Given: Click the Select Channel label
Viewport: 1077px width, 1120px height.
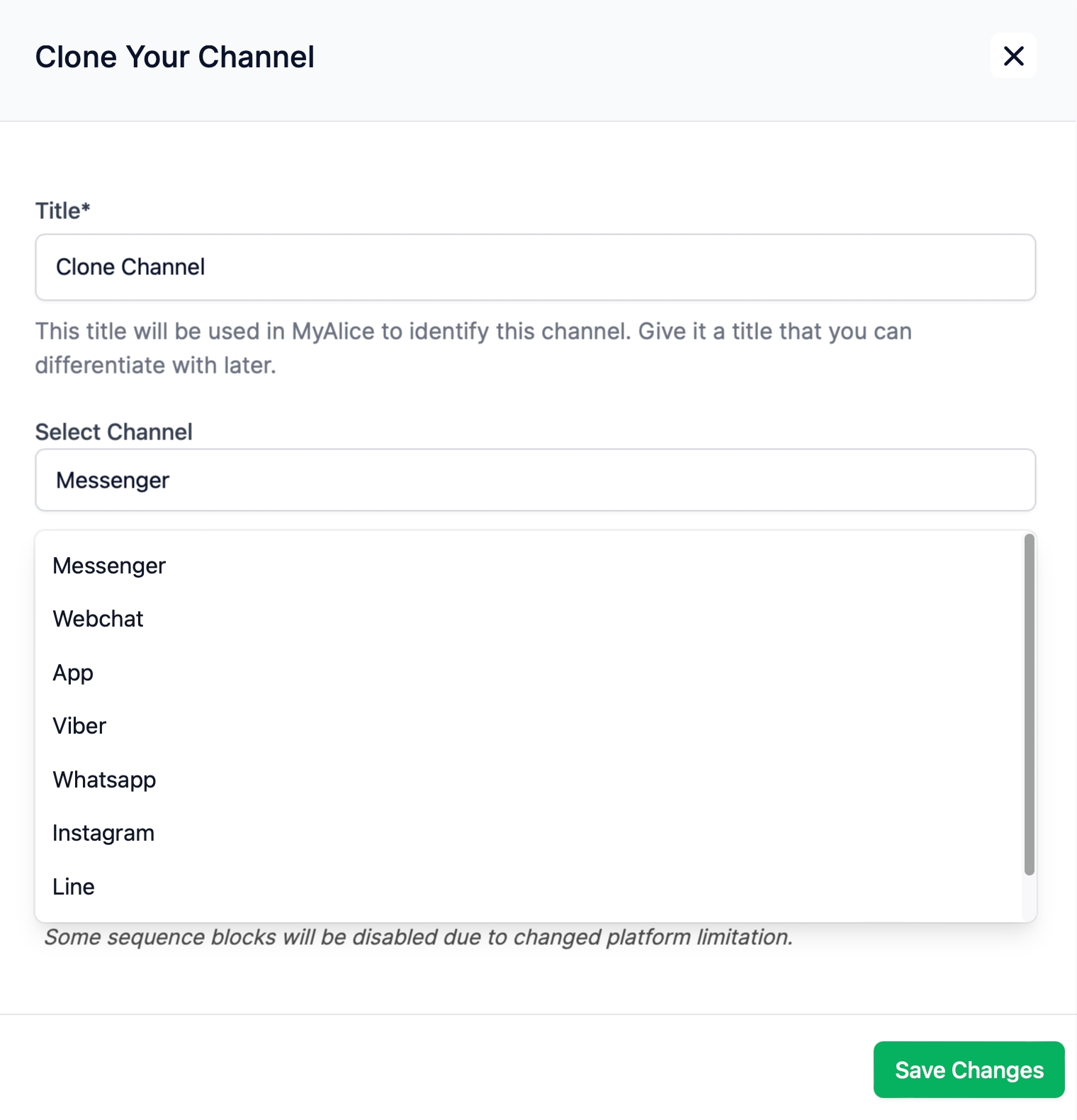Looking at the screenshot, I should 114,432.
